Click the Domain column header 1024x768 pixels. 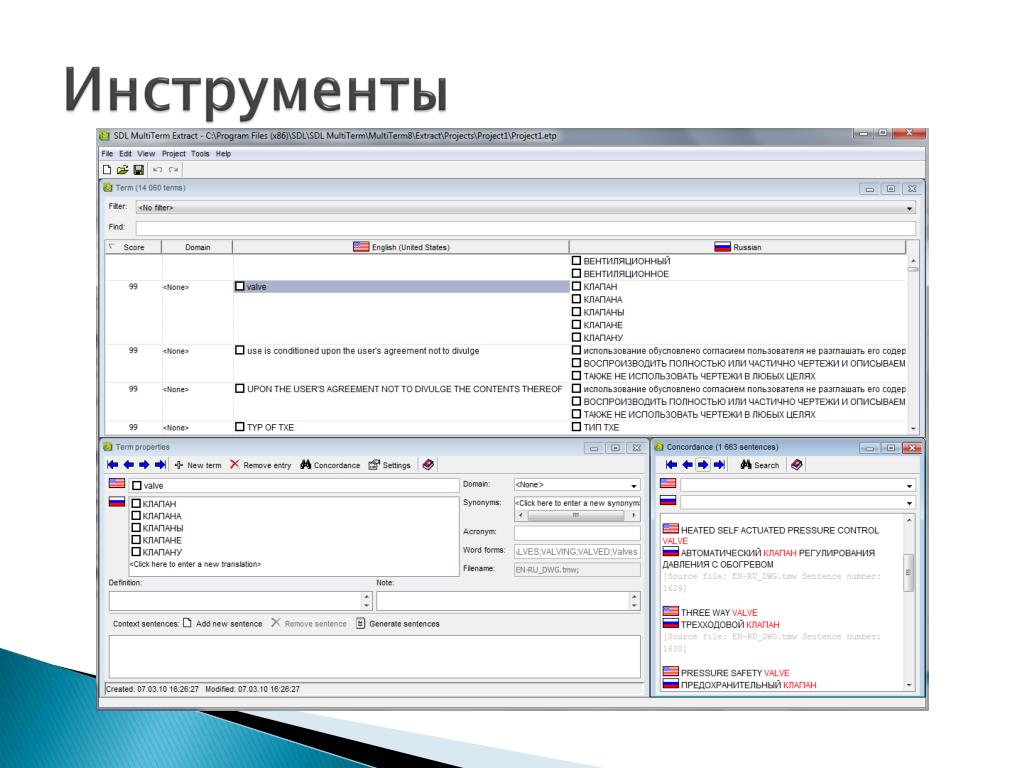pyautogui.click(x=197, y=248)
